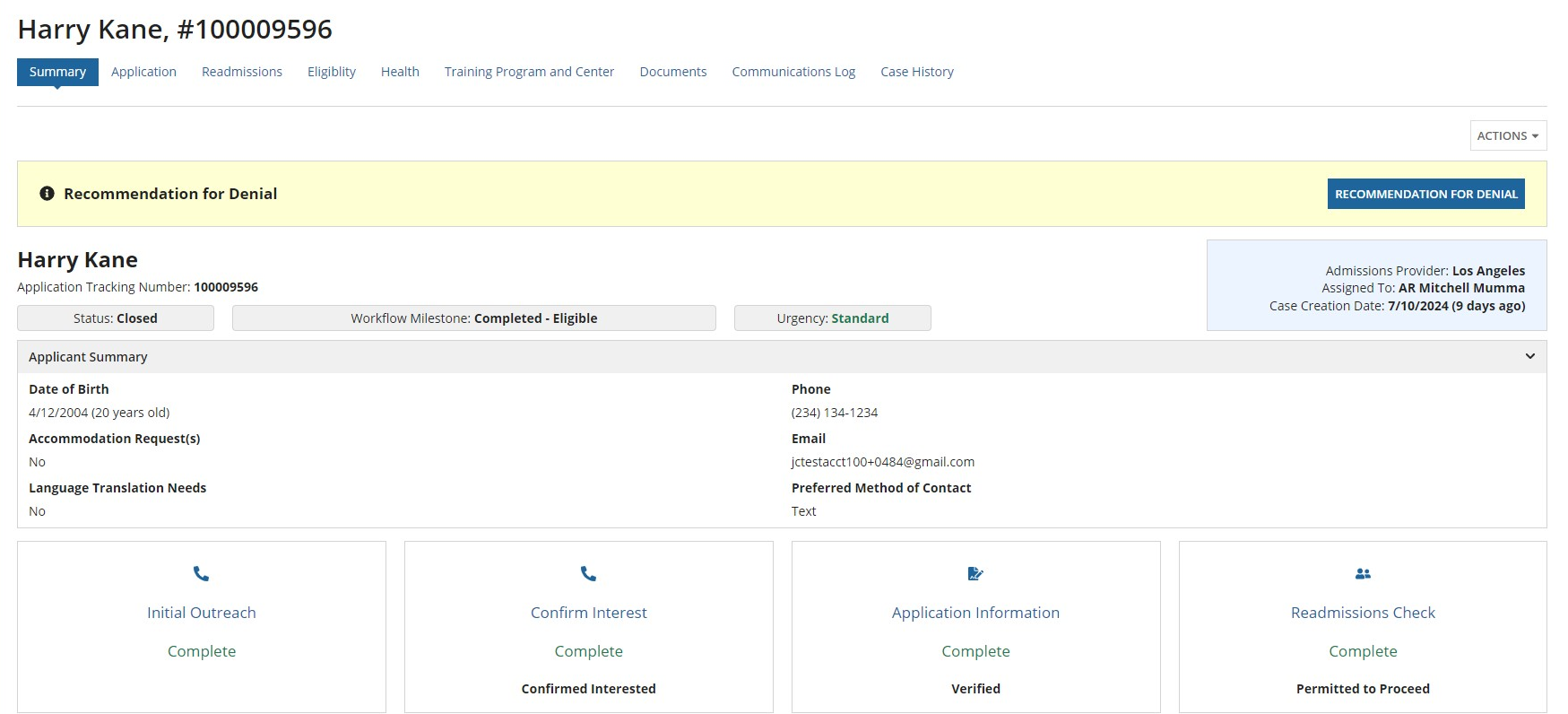
Task: Click the email jctestacct100+0484@gmail.com
Action: 883,462
